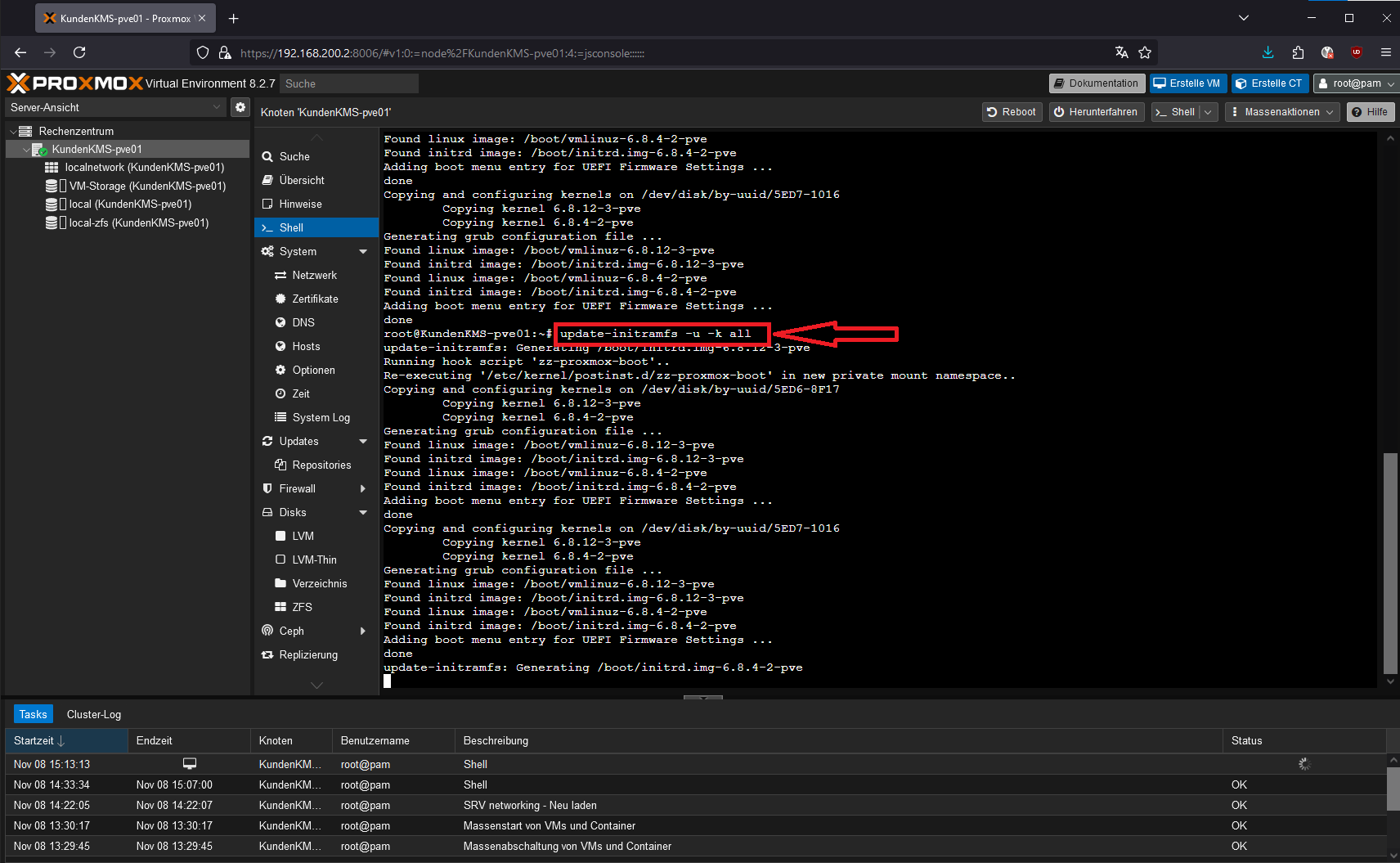Image resolution: width=1400 pixels, height=863 pixels.
Task: Click the browser bookmark star icon
Action: point(1145,52)
